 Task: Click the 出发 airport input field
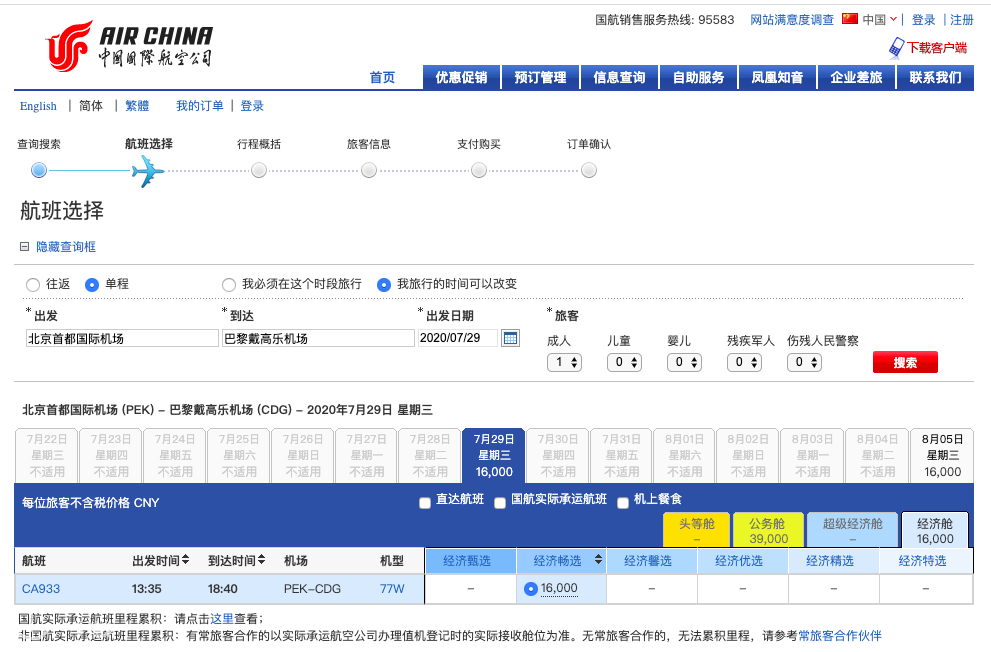[x=122, y=338]
